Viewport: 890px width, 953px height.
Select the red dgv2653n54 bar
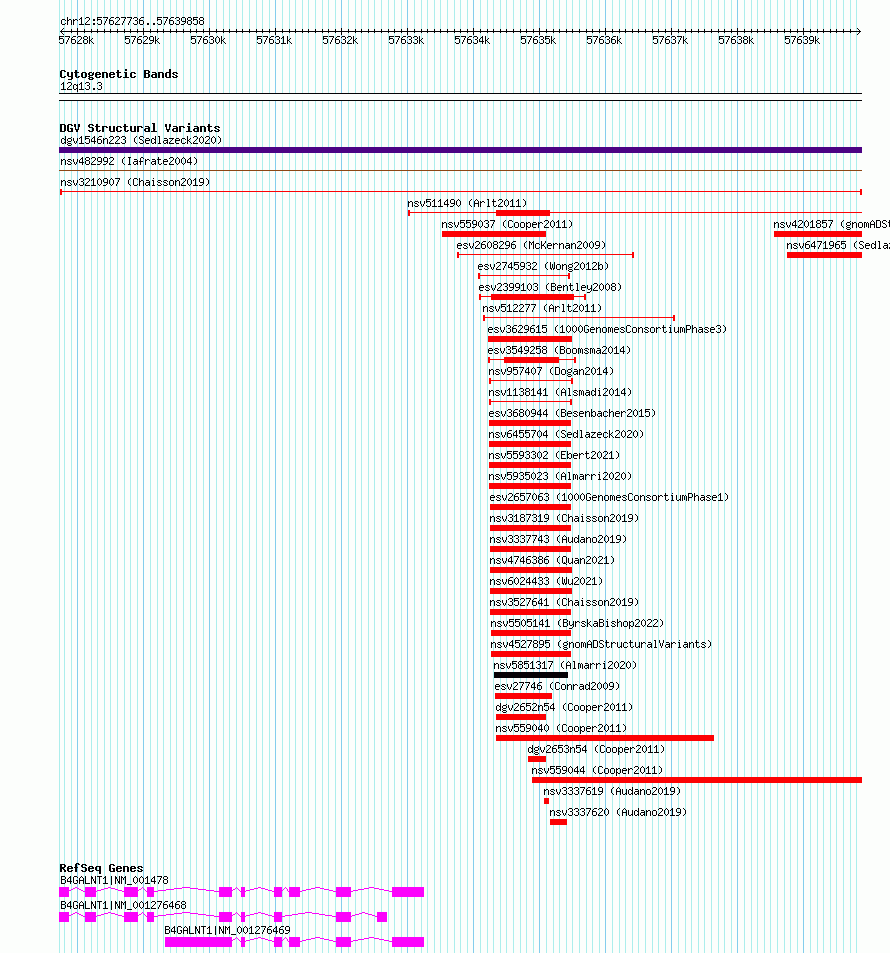[x=537, y=759]
